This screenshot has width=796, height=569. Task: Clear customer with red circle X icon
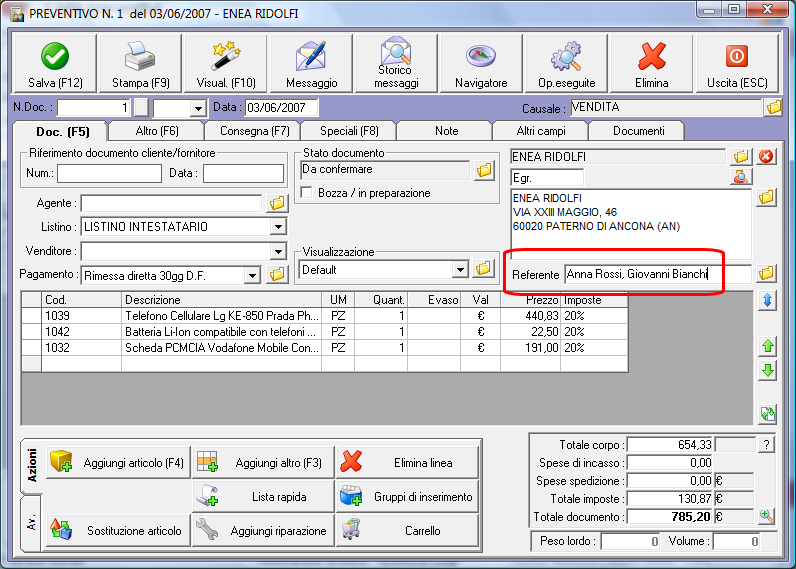[766, 156]
